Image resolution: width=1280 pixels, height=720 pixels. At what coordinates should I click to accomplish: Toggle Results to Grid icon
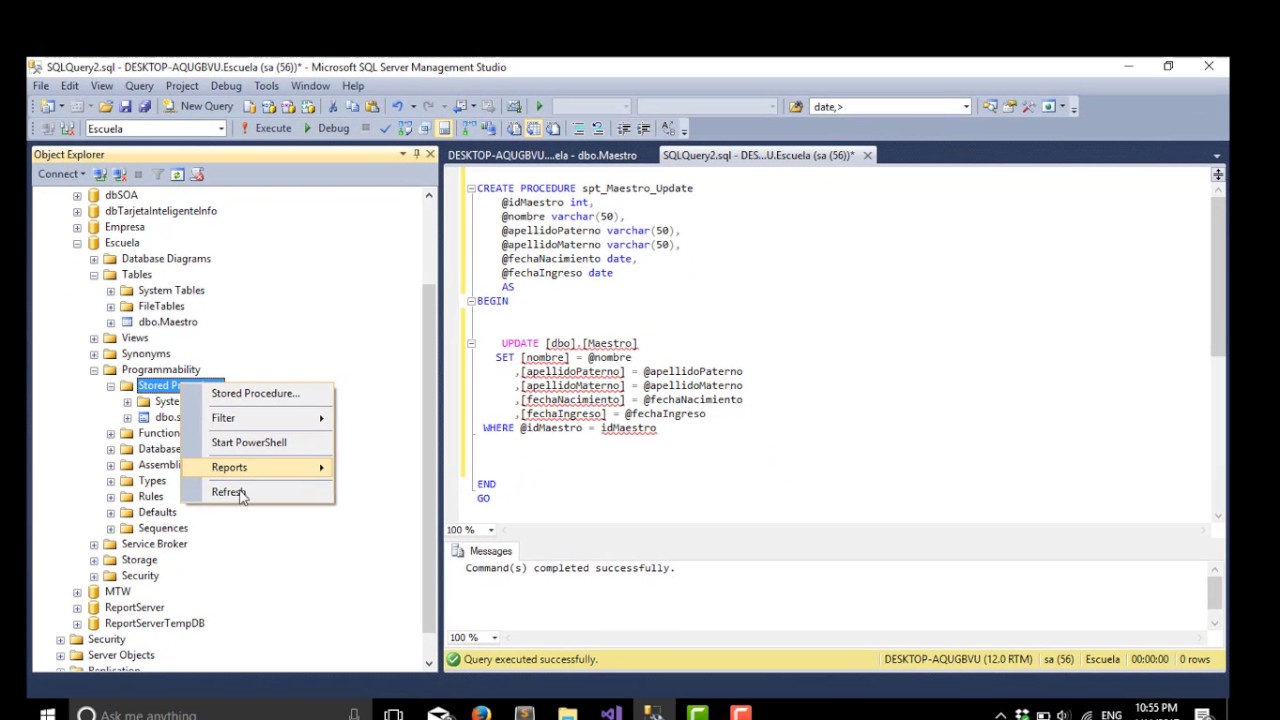(x=533, y=128)
